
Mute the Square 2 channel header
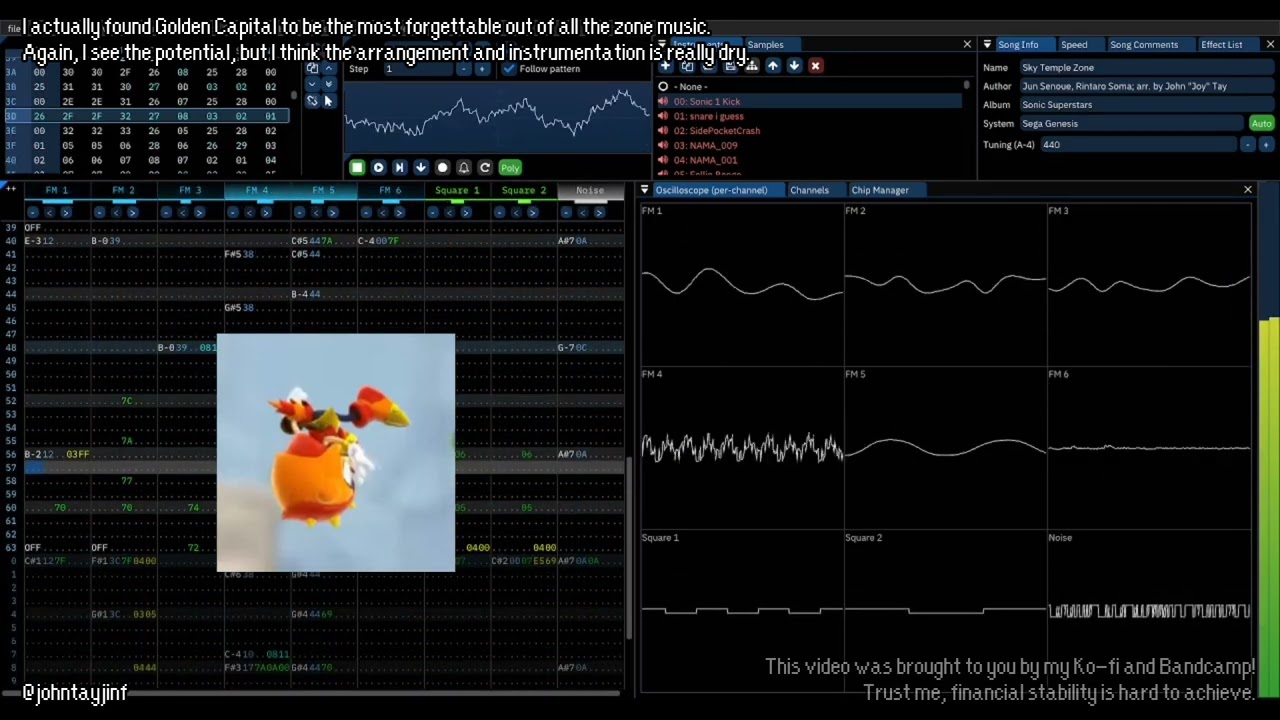coord(524,190)
